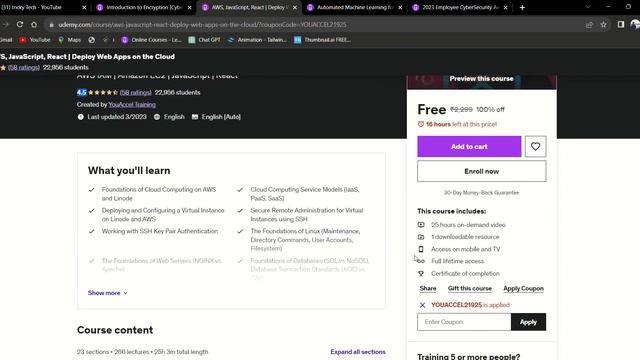Image resolution: width=640 pixels, height=360 pixels.
Task: Remove applied coupon YOUACCEL21925 with X
Action: pyautogui.click(x=422, y=305)
